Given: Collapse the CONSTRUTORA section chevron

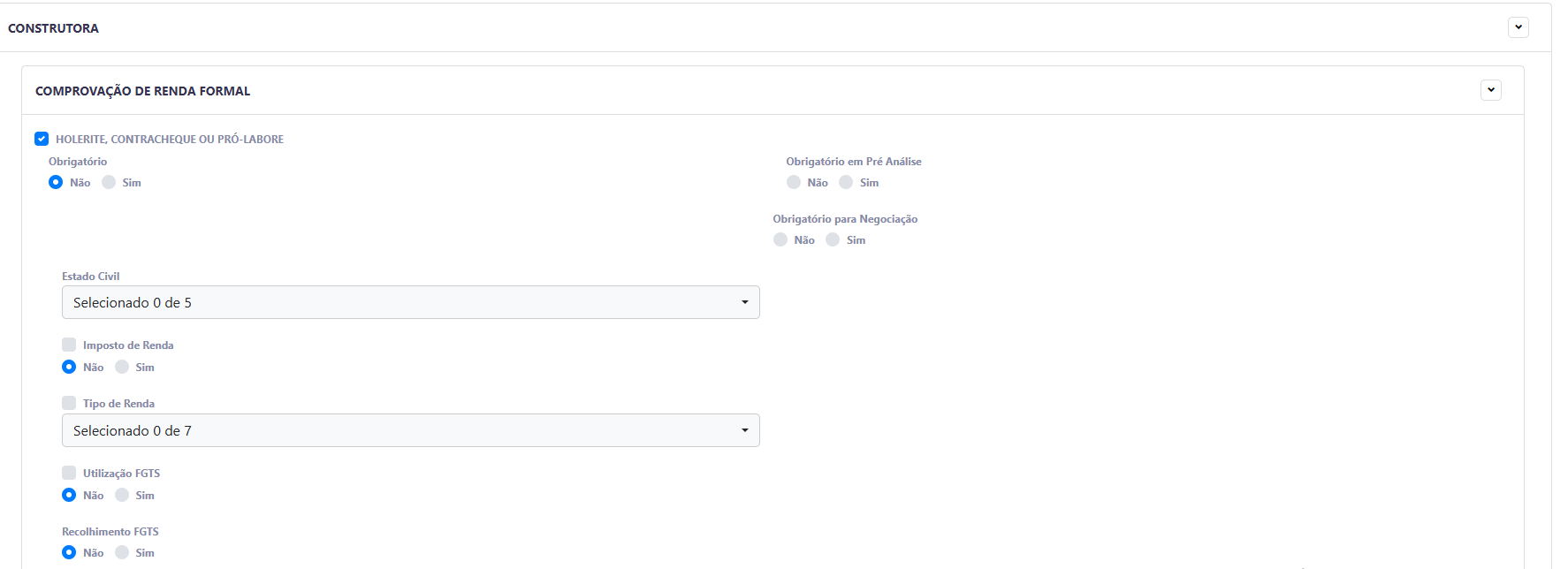Looking at the screenshot, I should [1518, 27].
